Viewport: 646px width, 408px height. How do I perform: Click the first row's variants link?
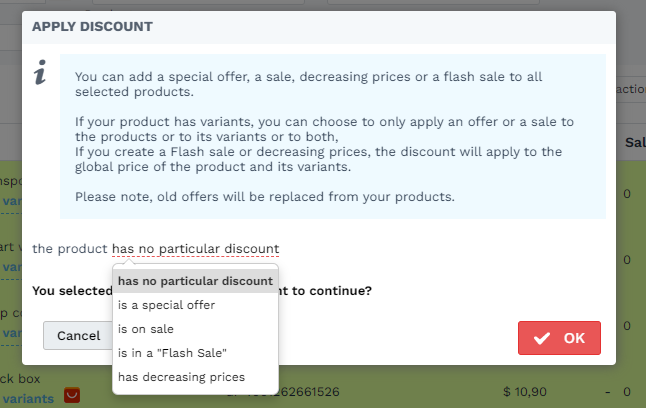[11, 201]
